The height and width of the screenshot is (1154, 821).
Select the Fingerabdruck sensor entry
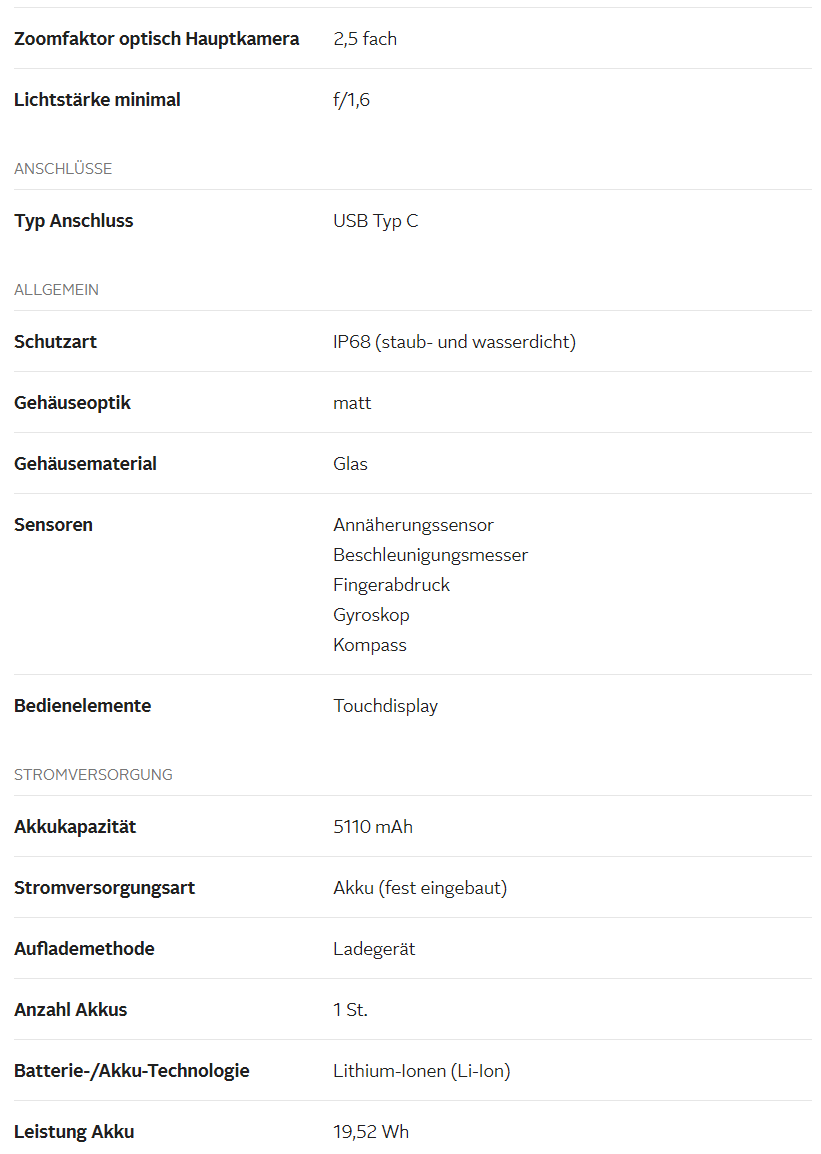pos(391,585)
